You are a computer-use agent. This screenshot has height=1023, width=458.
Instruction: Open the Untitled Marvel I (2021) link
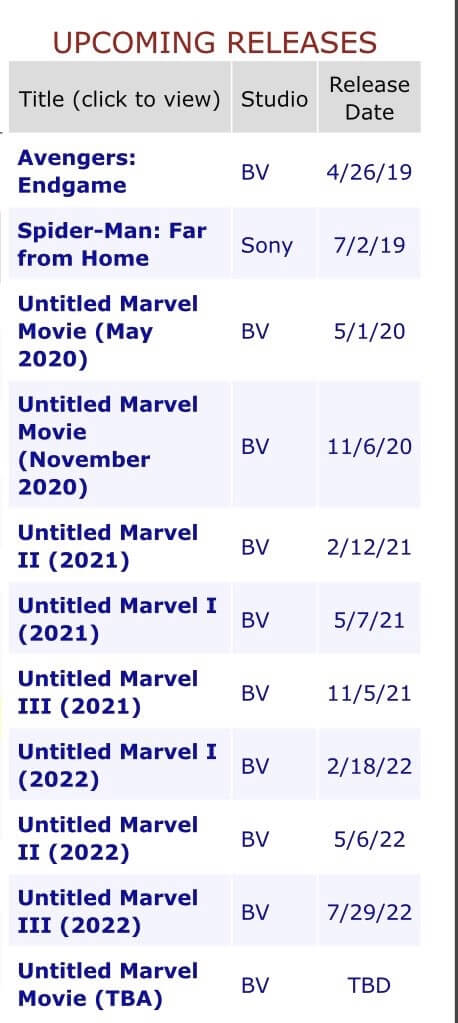point(117,620)
